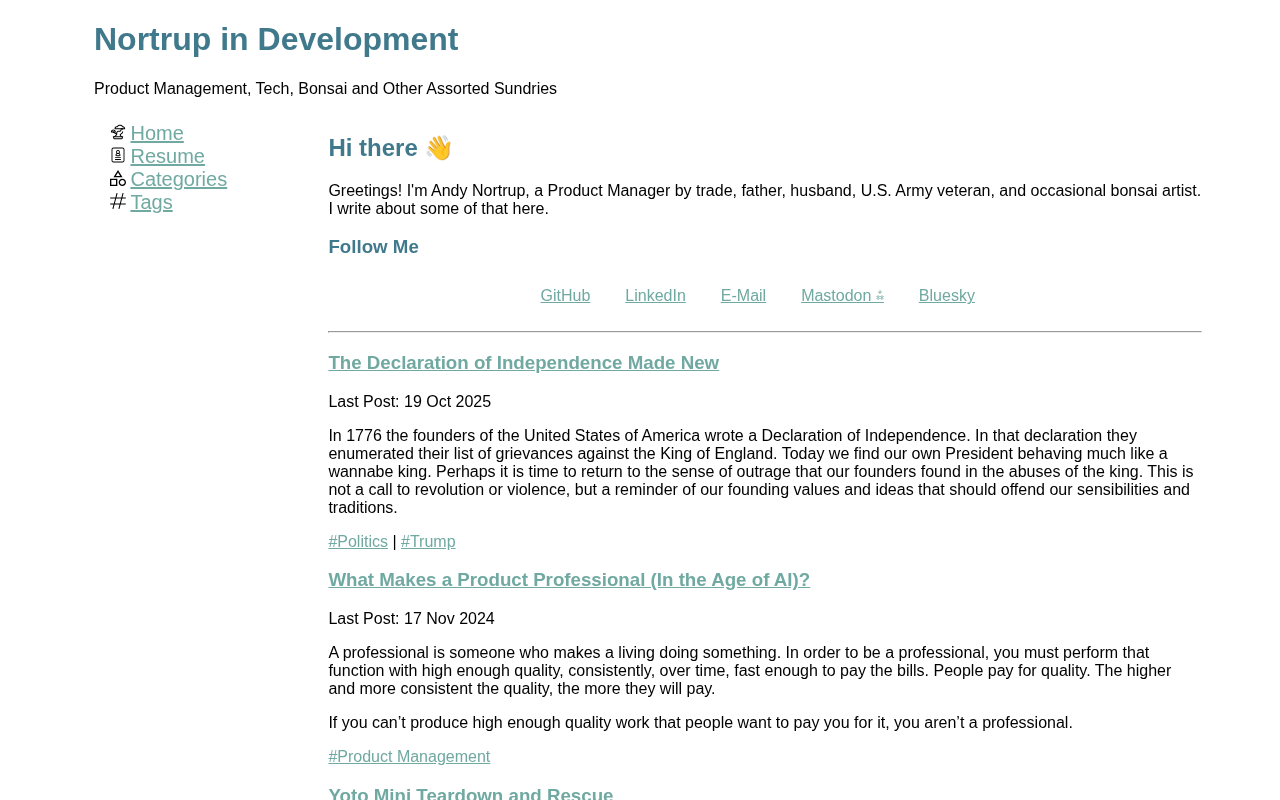Viewport: 1280px width, 800px height.
Task: Open the Resume page link
Action: (168, 156)
